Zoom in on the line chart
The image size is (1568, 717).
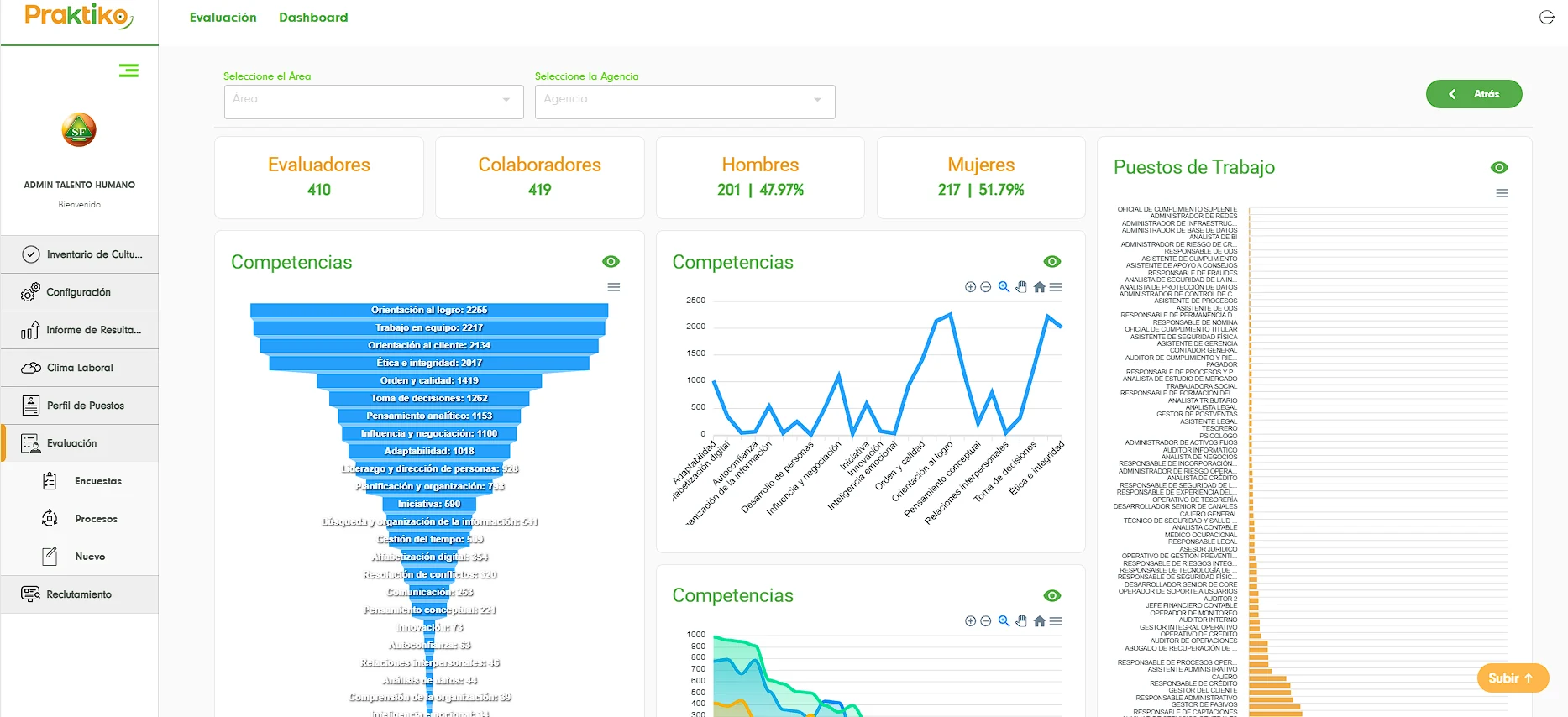[x=971, y=287]
